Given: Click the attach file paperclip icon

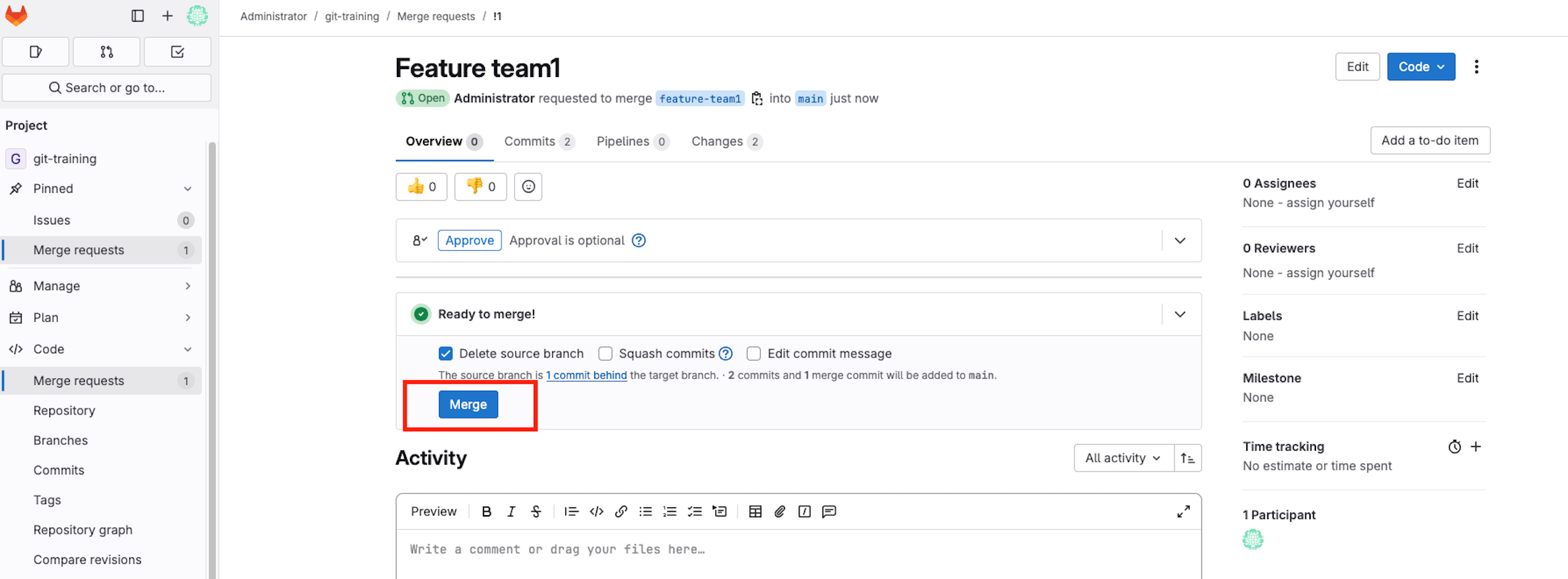Looking at the screenshot, I should pos(780,512).
